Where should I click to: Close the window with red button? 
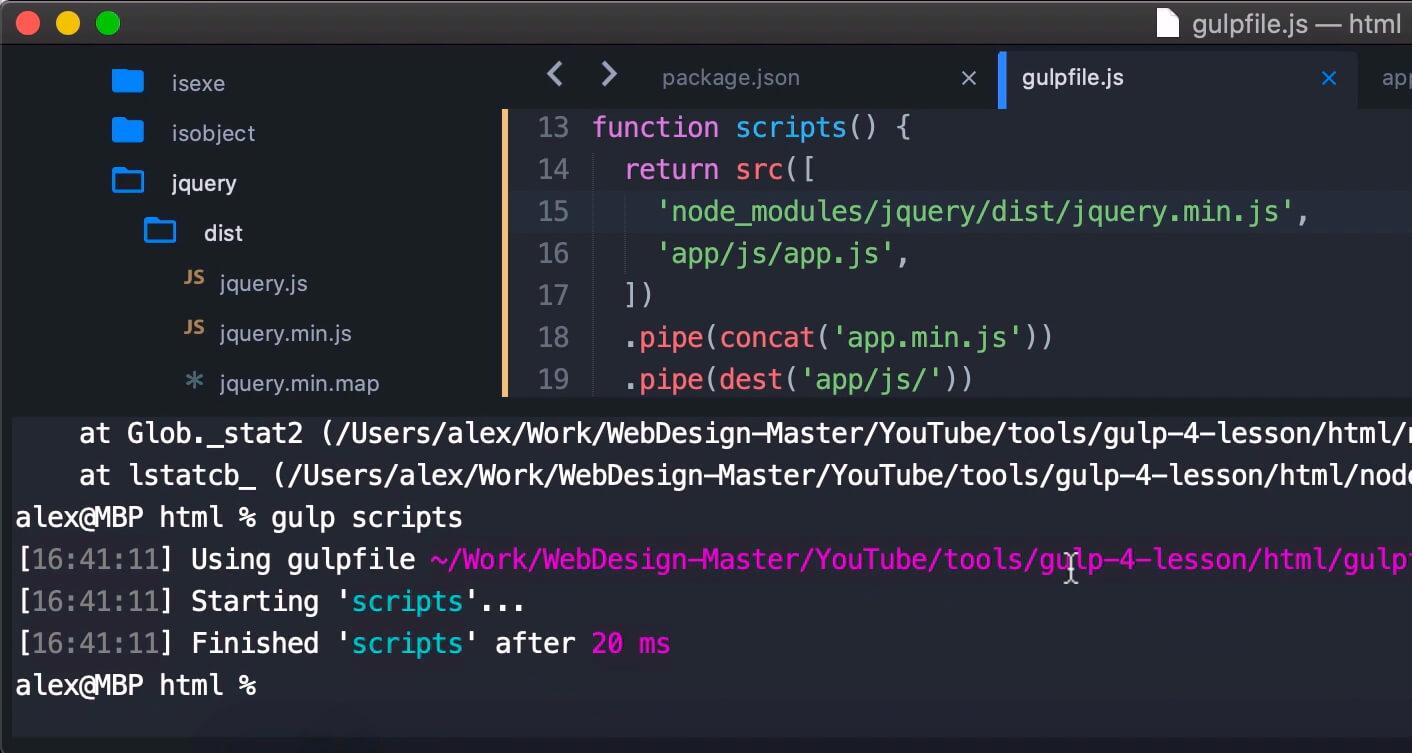(28, 23)
